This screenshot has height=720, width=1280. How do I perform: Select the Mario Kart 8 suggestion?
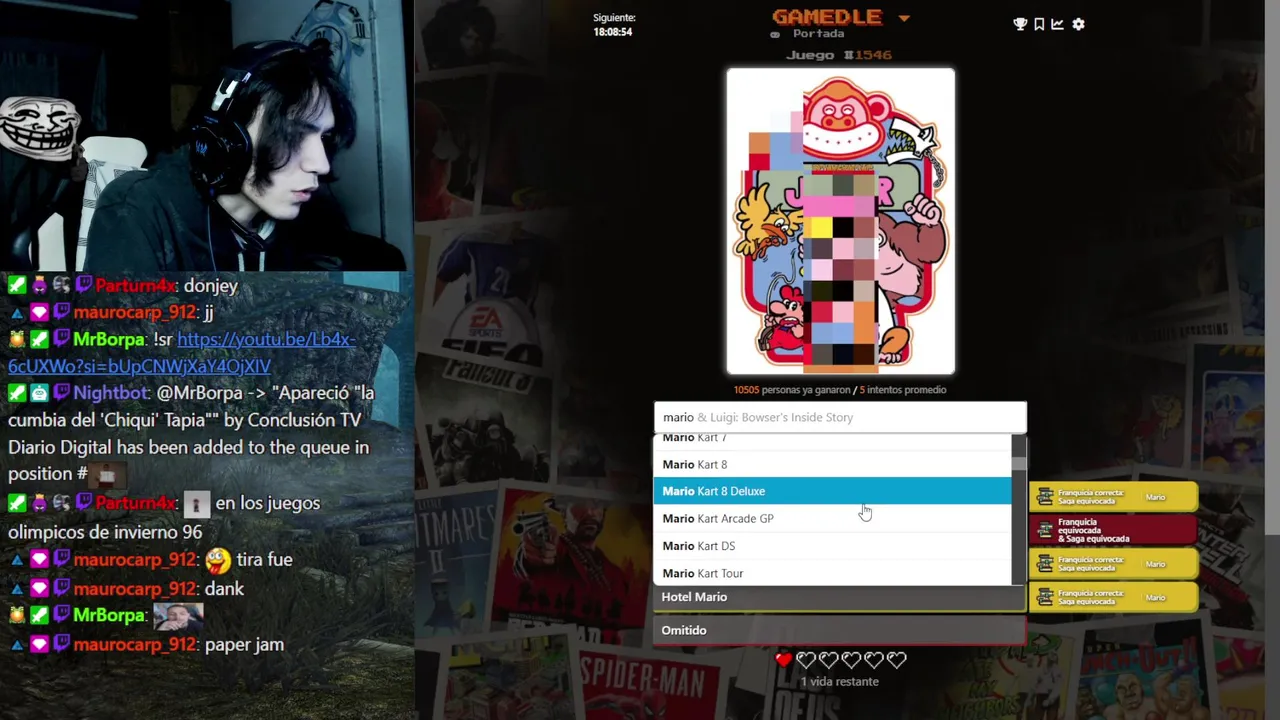click(x=832, y=464)
